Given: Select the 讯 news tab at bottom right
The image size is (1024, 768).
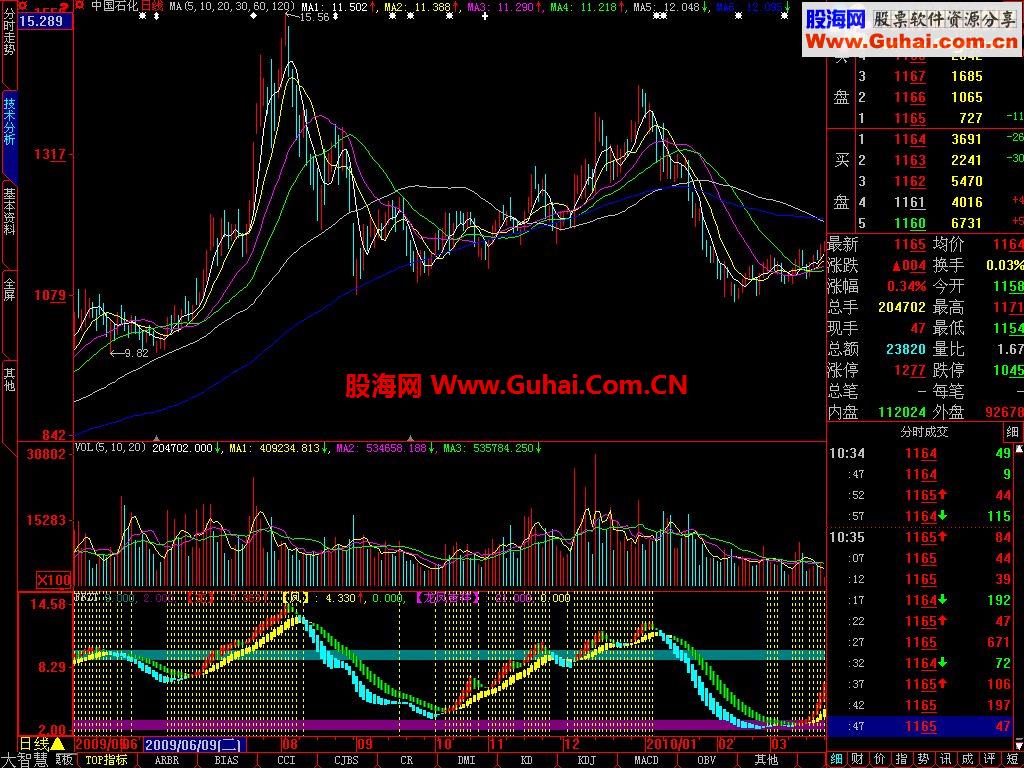Looking at the screenshot, I should point(946,760).
